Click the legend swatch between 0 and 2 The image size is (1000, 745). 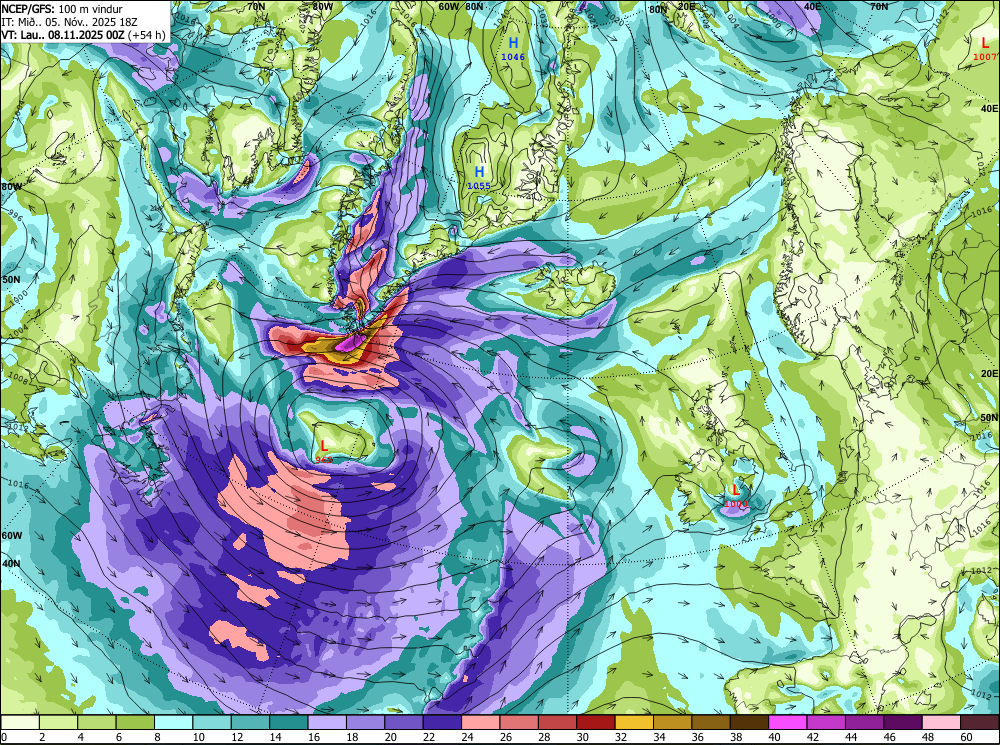pyautogui.click(x=20, y=722)
